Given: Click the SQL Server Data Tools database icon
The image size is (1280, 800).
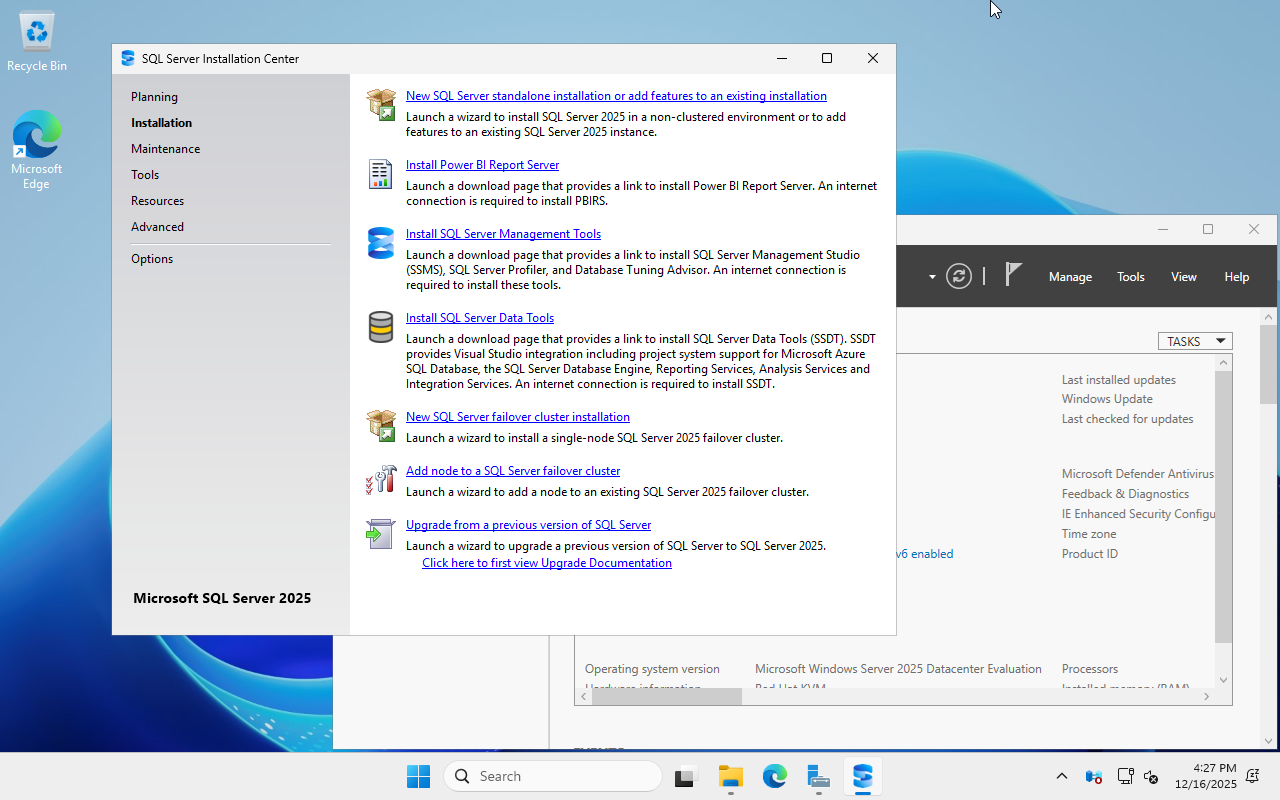Looking at the screenshot, I should (381, 327).
